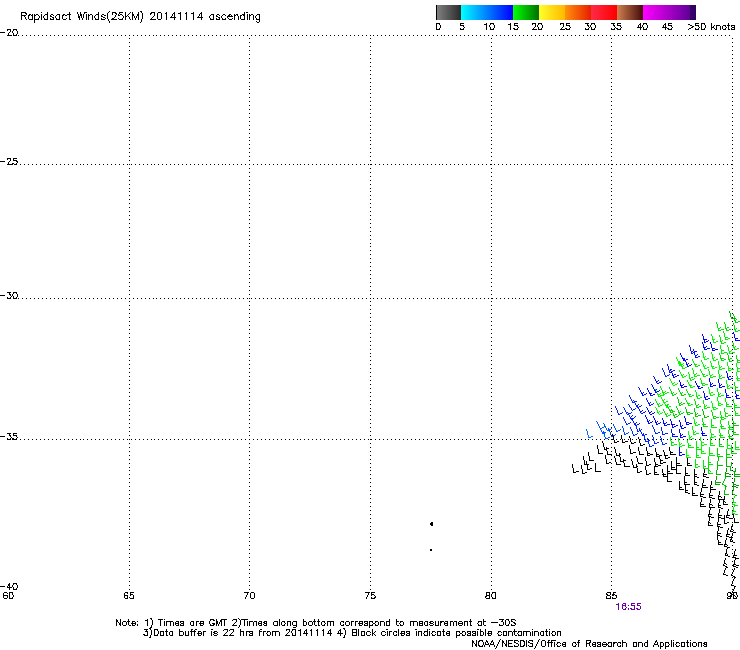Click the brown 35-40 knots color band
The width and height of the screenshot is (740, 650).
coord(630,12)
